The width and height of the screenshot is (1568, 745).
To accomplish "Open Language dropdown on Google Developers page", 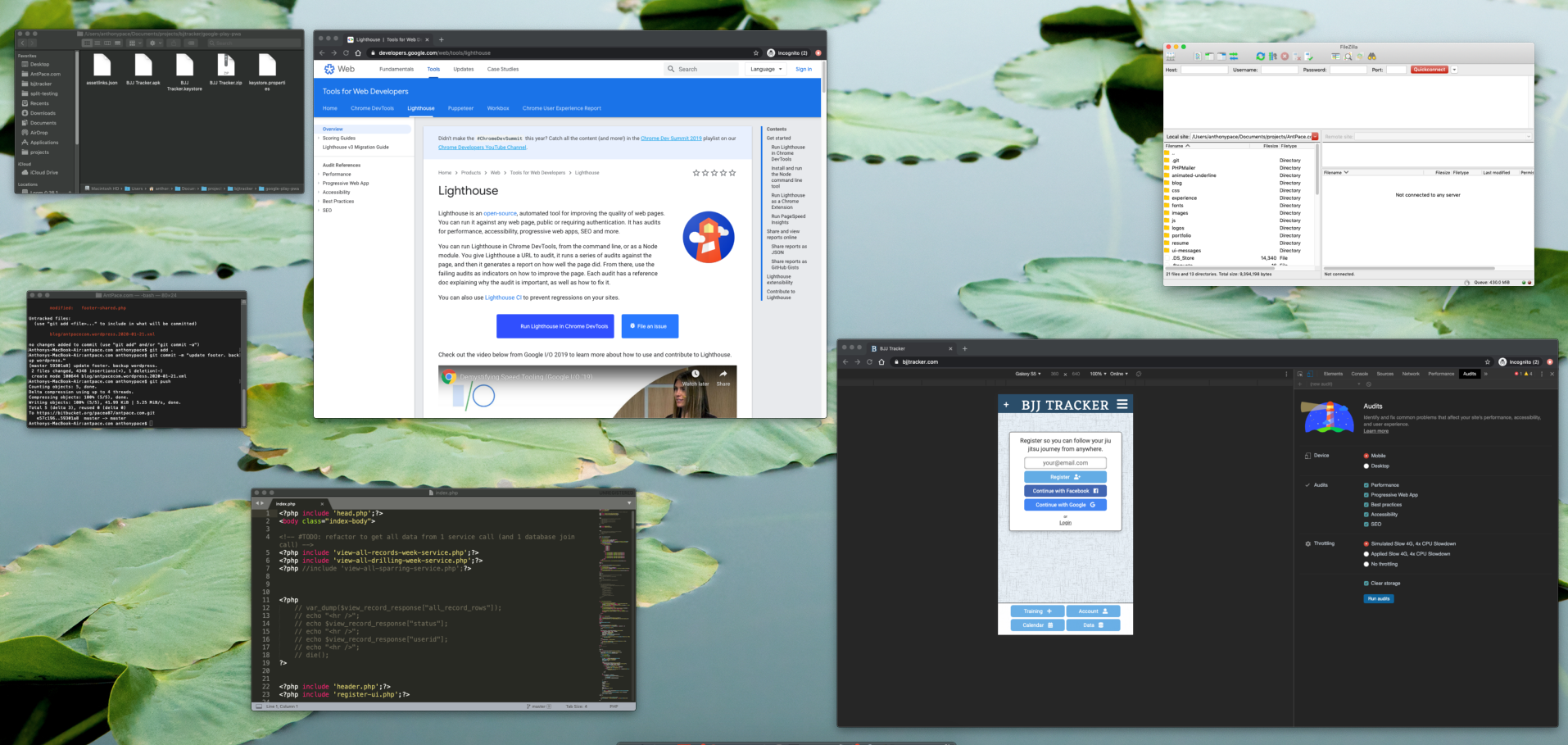I will click(767, 69).
